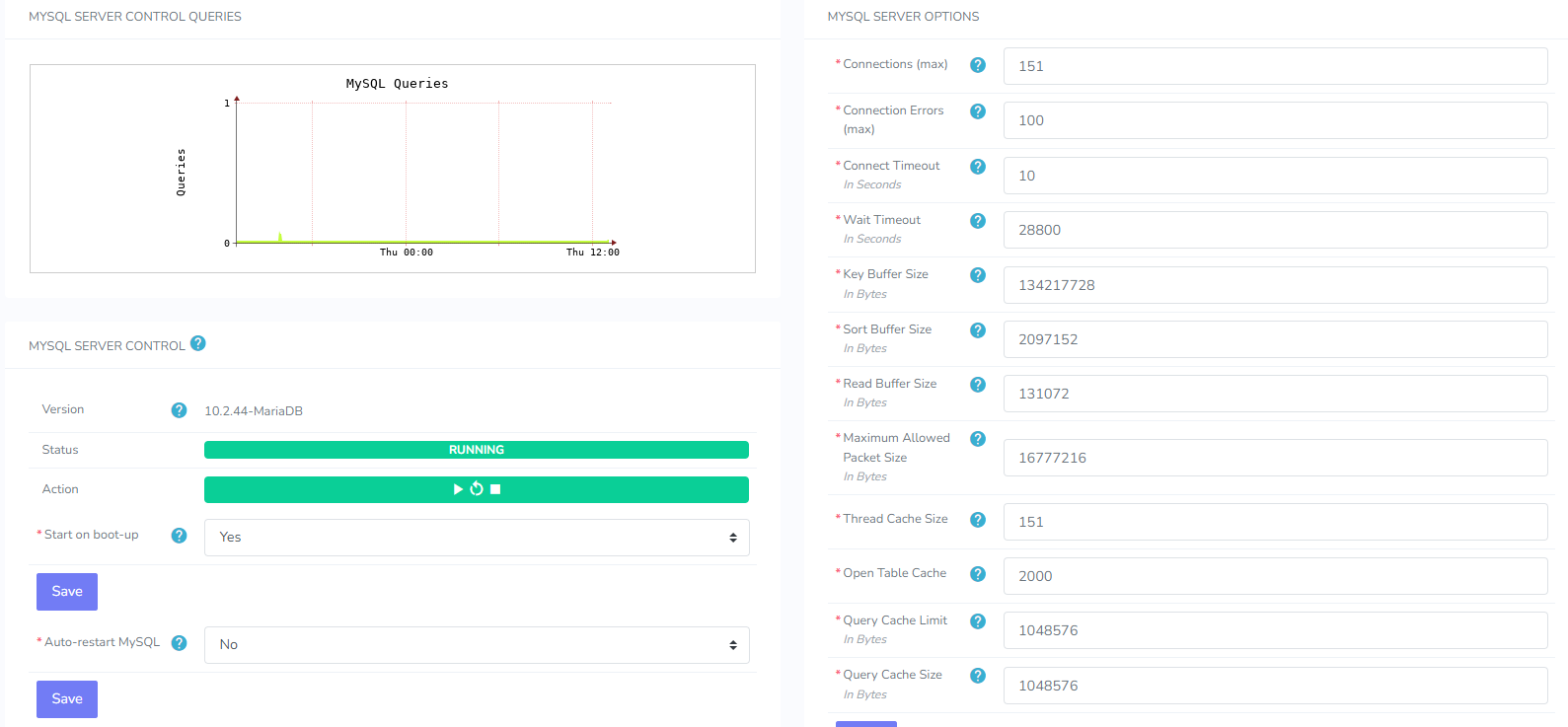
Task: Click help icon beside Auto-restart MySQL
Action: (x=179, y=643)
